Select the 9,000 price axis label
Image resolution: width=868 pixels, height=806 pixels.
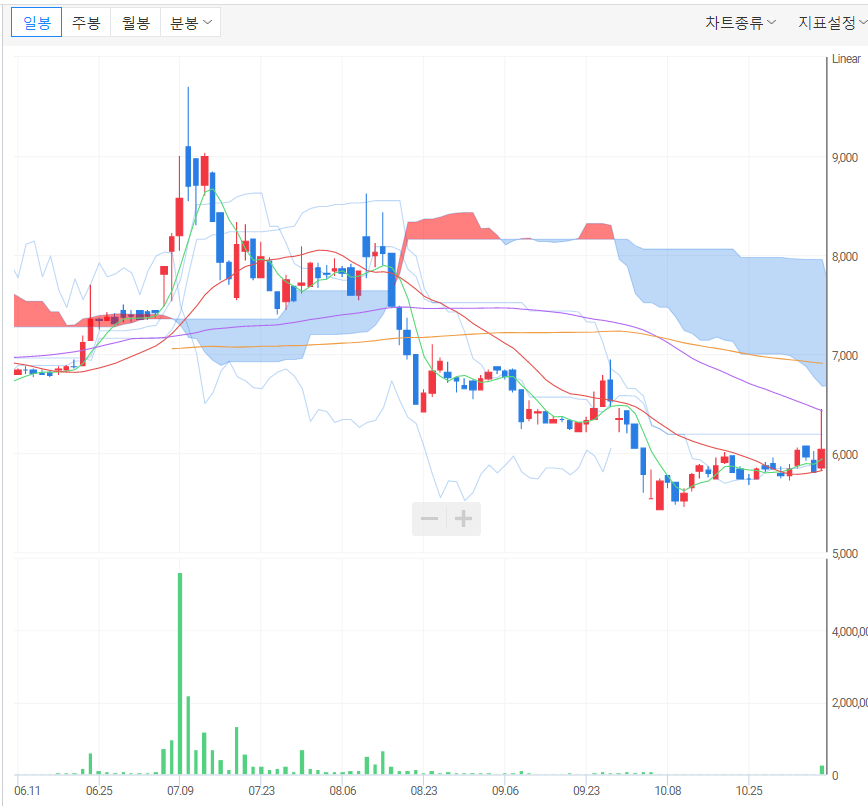pyautogui.click(x=845, y=158)
